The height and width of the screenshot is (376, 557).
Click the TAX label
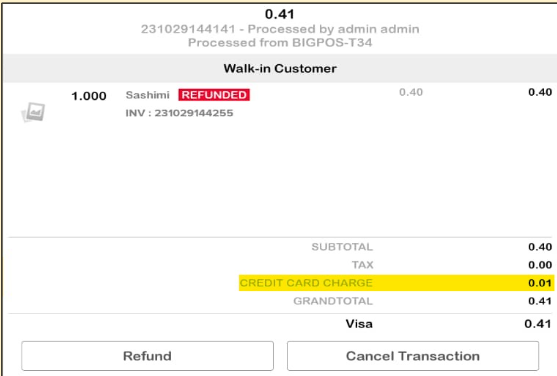(x=362, y=265)
